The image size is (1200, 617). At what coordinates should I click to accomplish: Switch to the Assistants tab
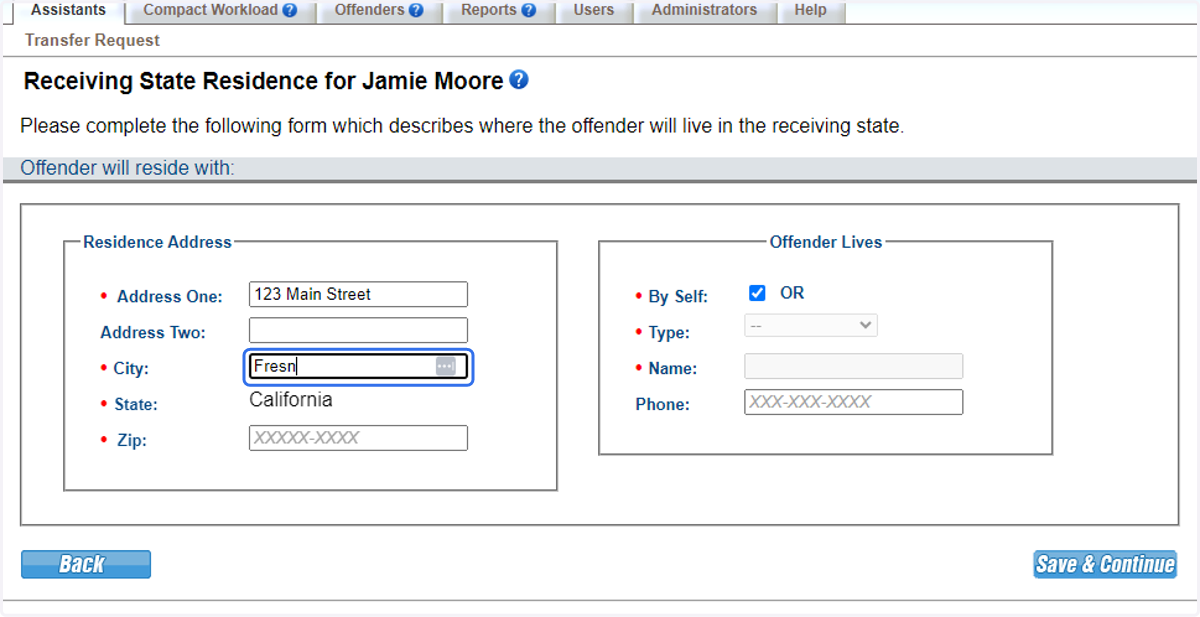click(x=68, y=10)
